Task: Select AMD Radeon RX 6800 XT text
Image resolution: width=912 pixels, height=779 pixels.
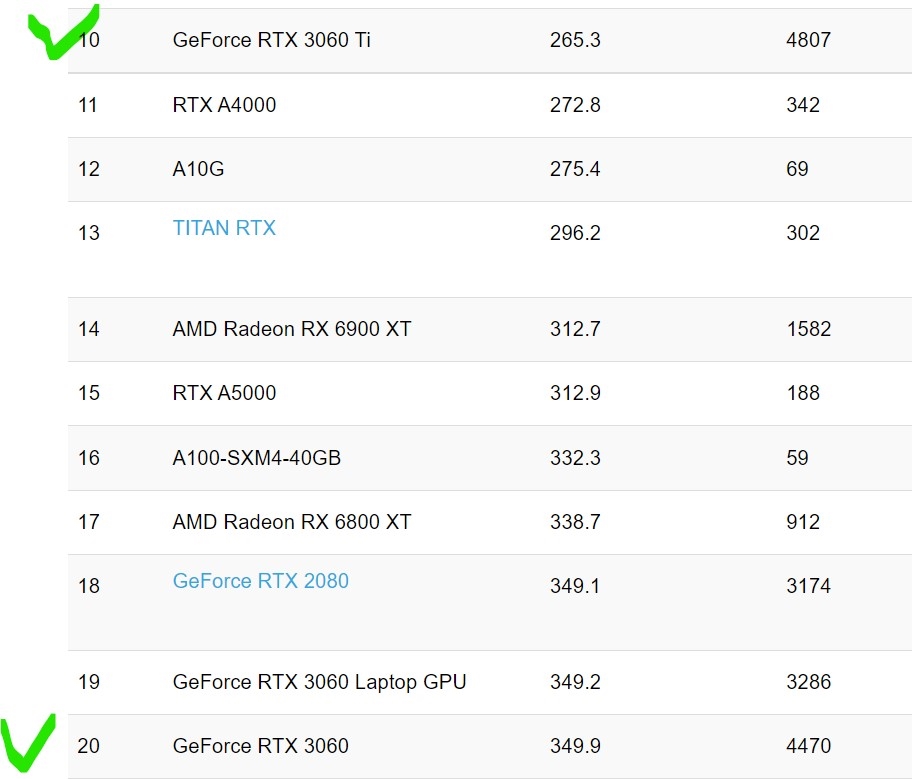Action: [292, 522]
